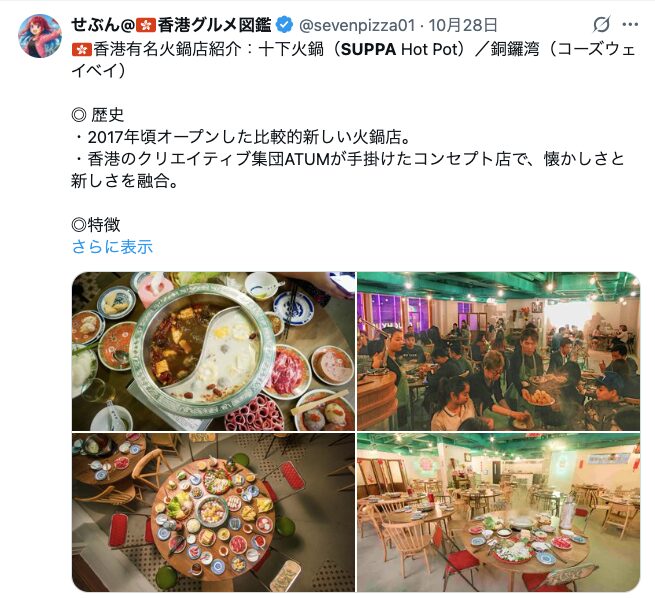Open display name せぶん@香港グルメ図鑑
This screenshot has width=655, height=598.
coord(171,25)
